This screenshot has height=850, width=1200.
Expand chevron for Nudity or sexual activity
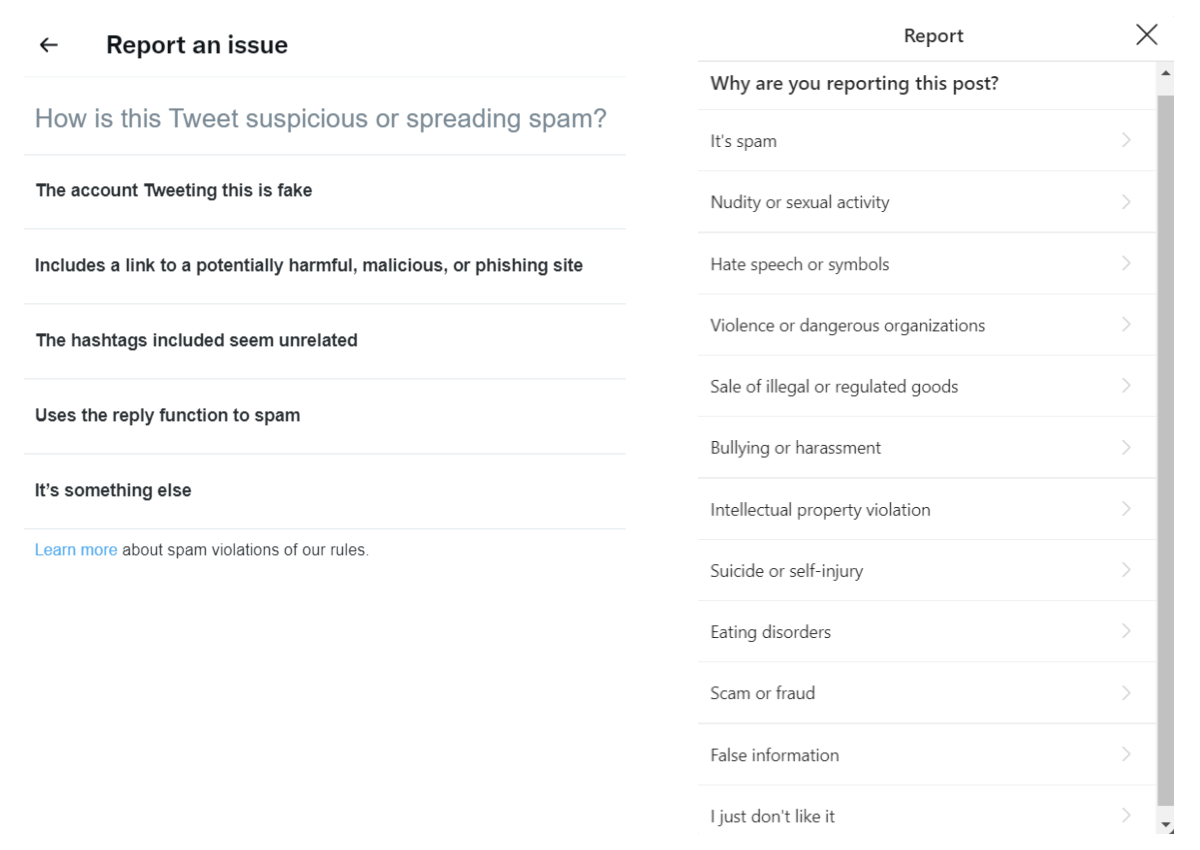(x=1126, y=202)
